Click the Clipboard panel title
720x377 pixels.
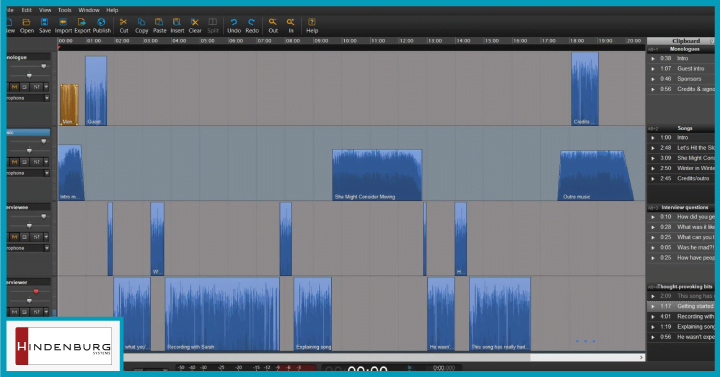pos(686,41)
